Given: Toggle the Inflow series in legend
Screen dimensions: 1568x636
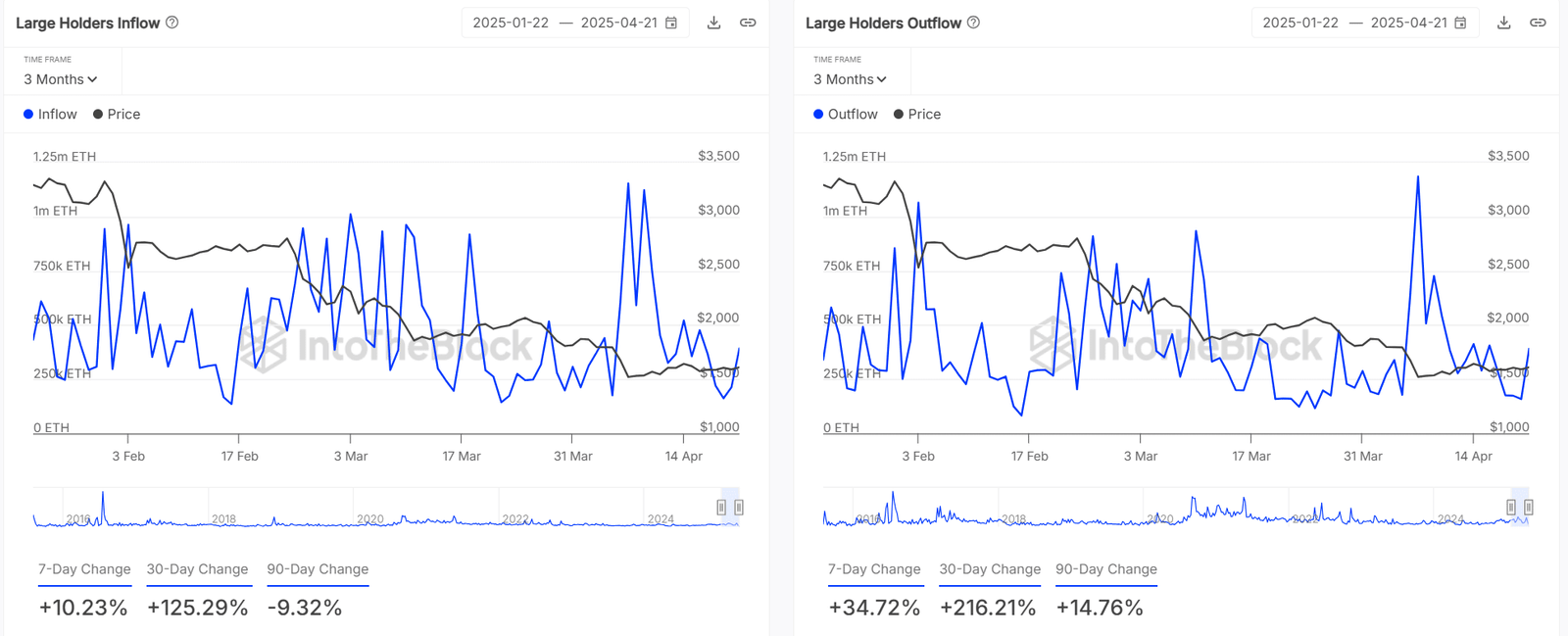Looking at the screenshot, I should [50, 115].
